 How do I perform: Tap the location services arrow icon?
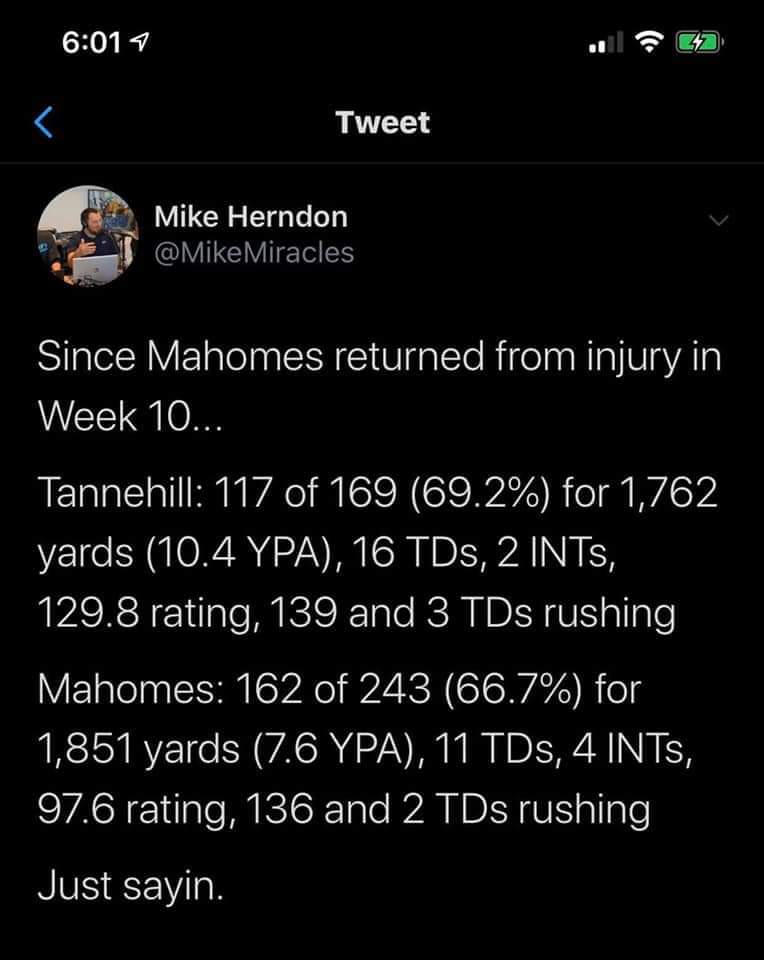[x=141, y=42]
